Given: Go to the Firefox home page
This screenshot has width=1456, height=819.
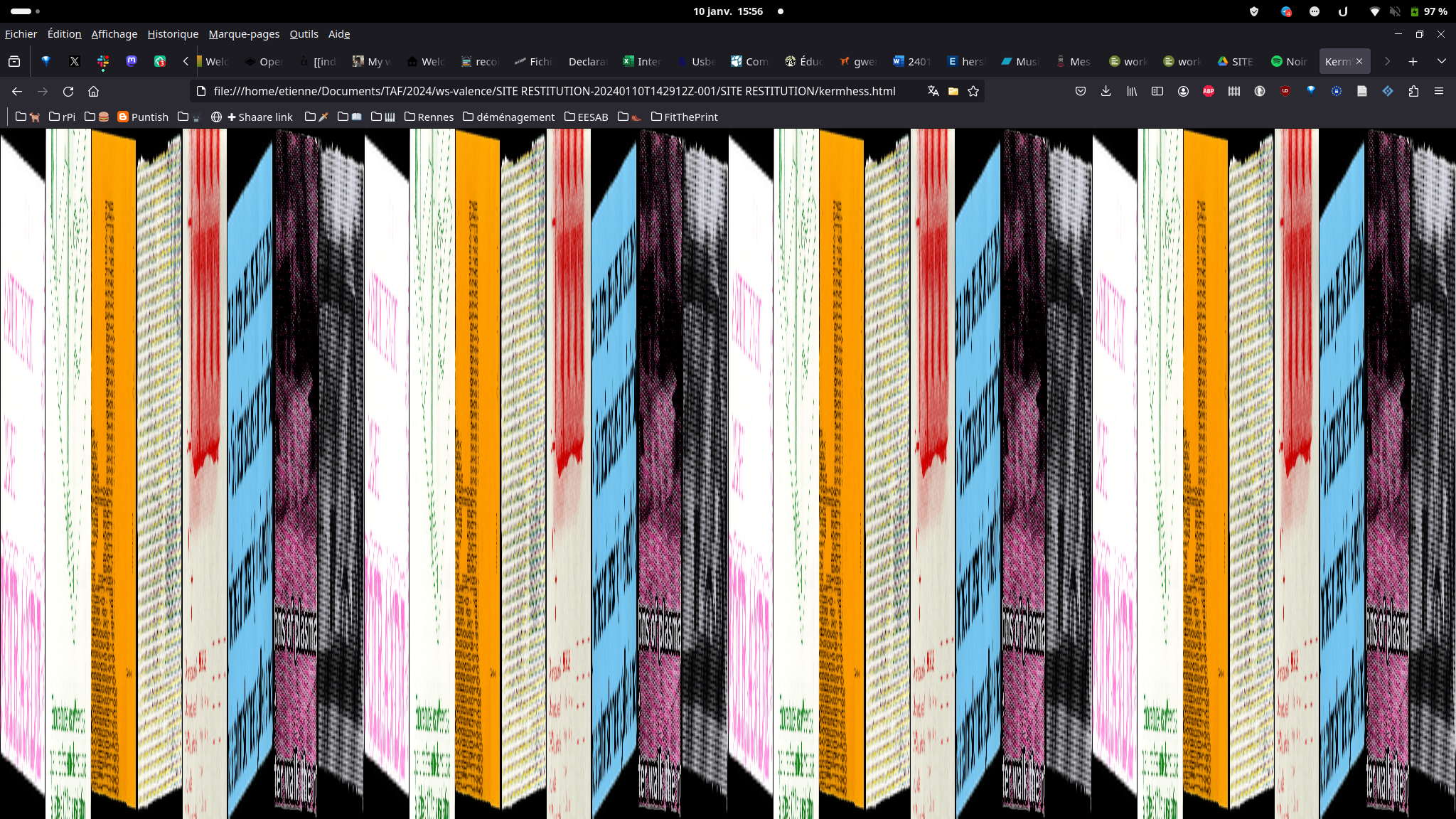Looking at the screenshot, I should pos(93,91).
